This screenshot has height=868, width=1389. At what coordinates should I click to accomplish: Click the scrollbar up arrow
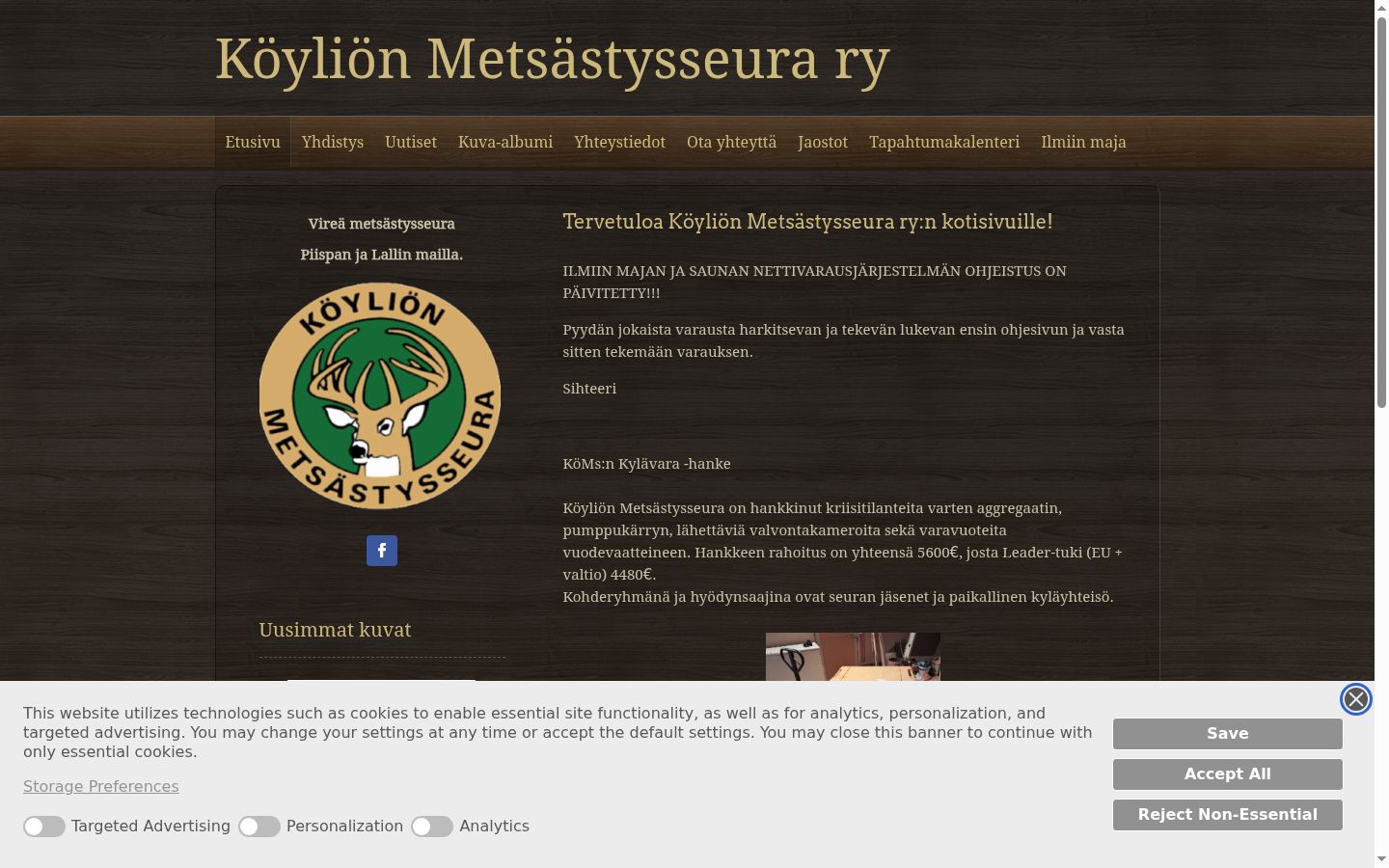pyautogui.click(x=1381, y=7)
